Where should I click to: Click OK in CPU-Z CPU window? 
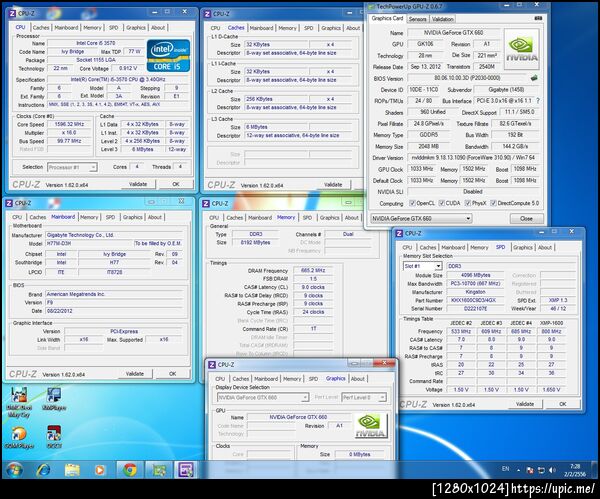point(176,184)
